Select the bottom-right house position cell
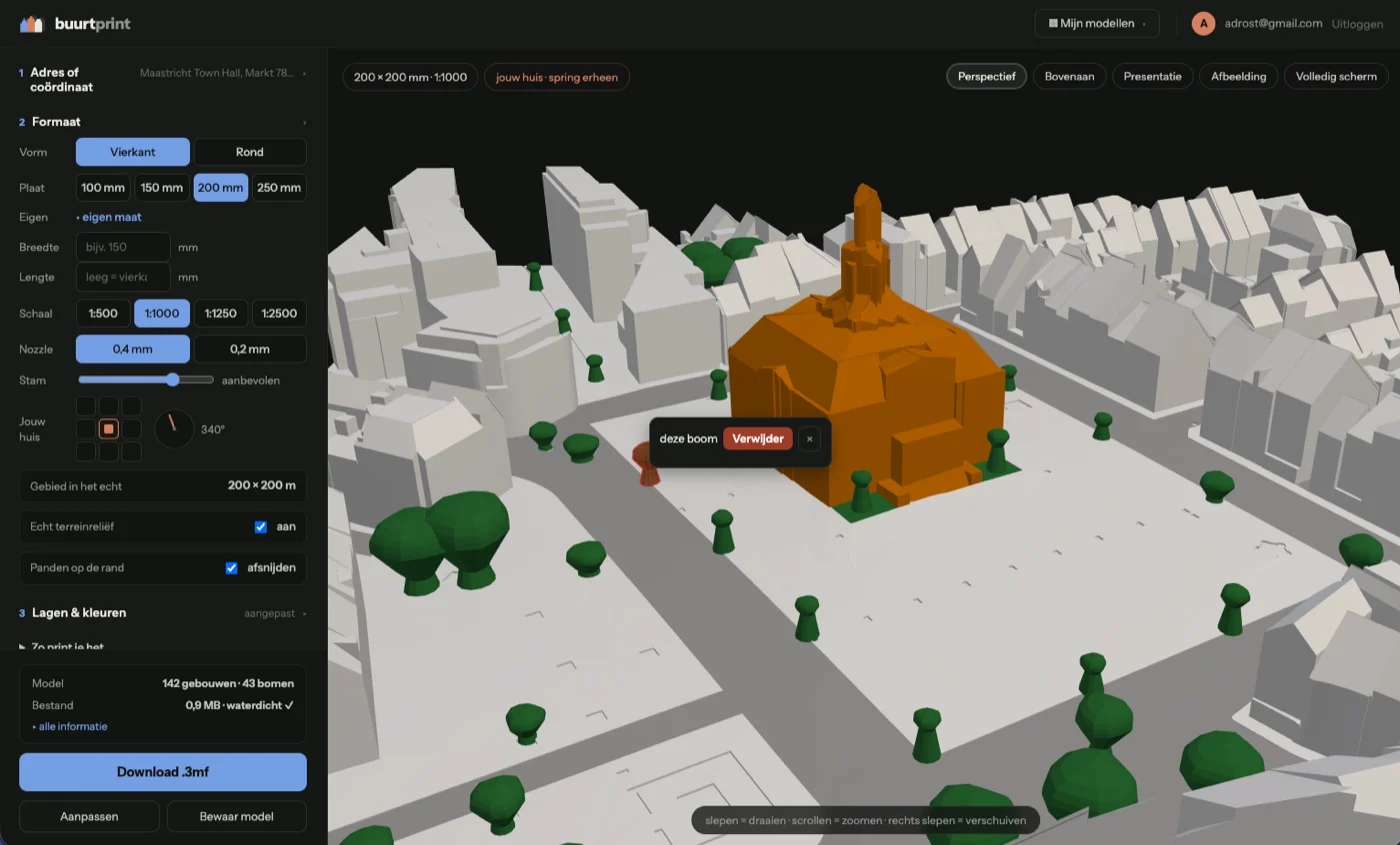This screenshot has width=1400, height=845. point(132,452)
